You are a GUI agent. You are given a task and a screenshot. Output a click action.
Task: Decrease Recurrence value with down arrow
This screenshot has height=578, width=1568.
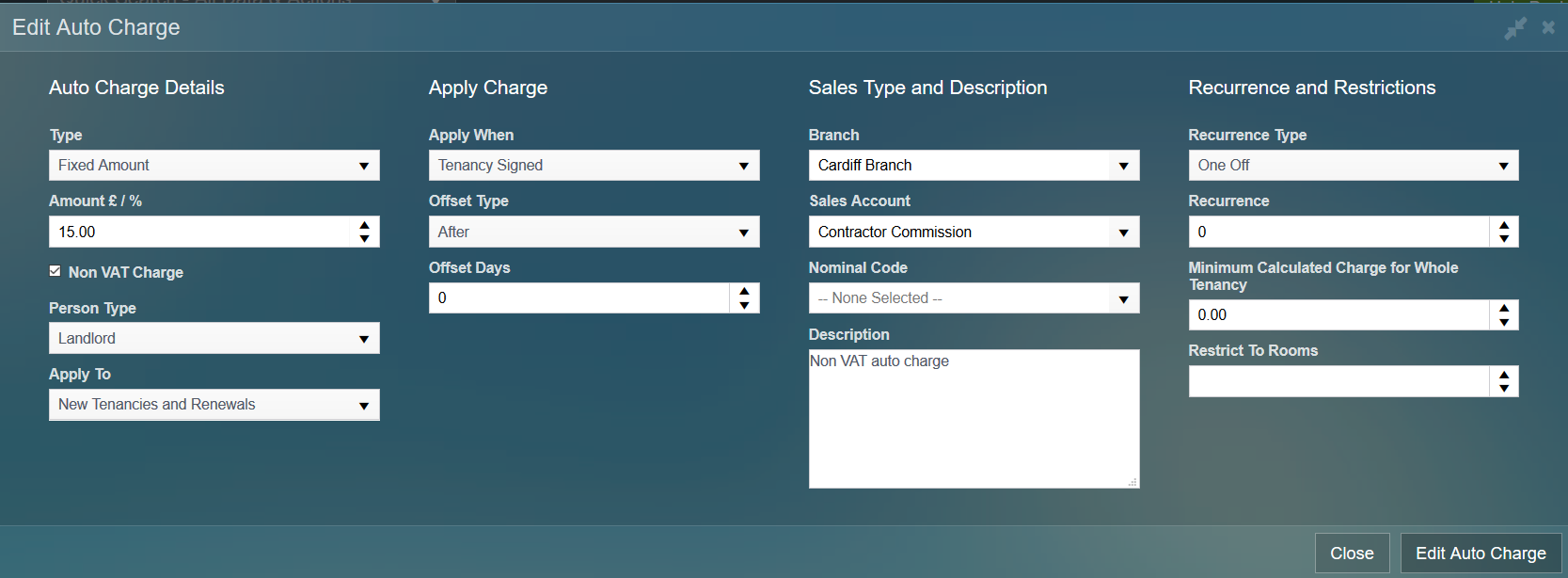tap(1504, 239)
